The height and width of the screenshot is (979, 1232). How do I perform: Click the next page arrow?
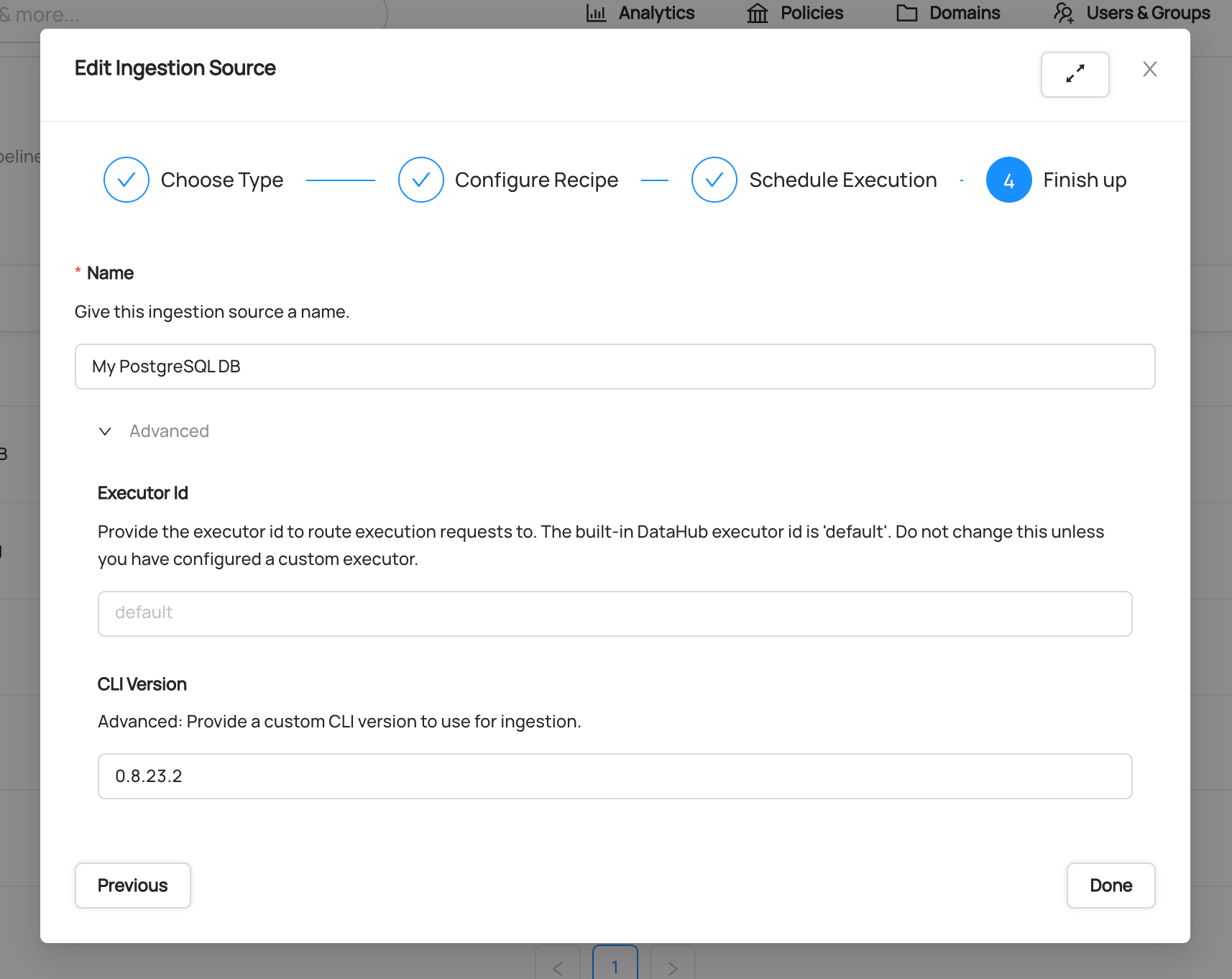672,967
